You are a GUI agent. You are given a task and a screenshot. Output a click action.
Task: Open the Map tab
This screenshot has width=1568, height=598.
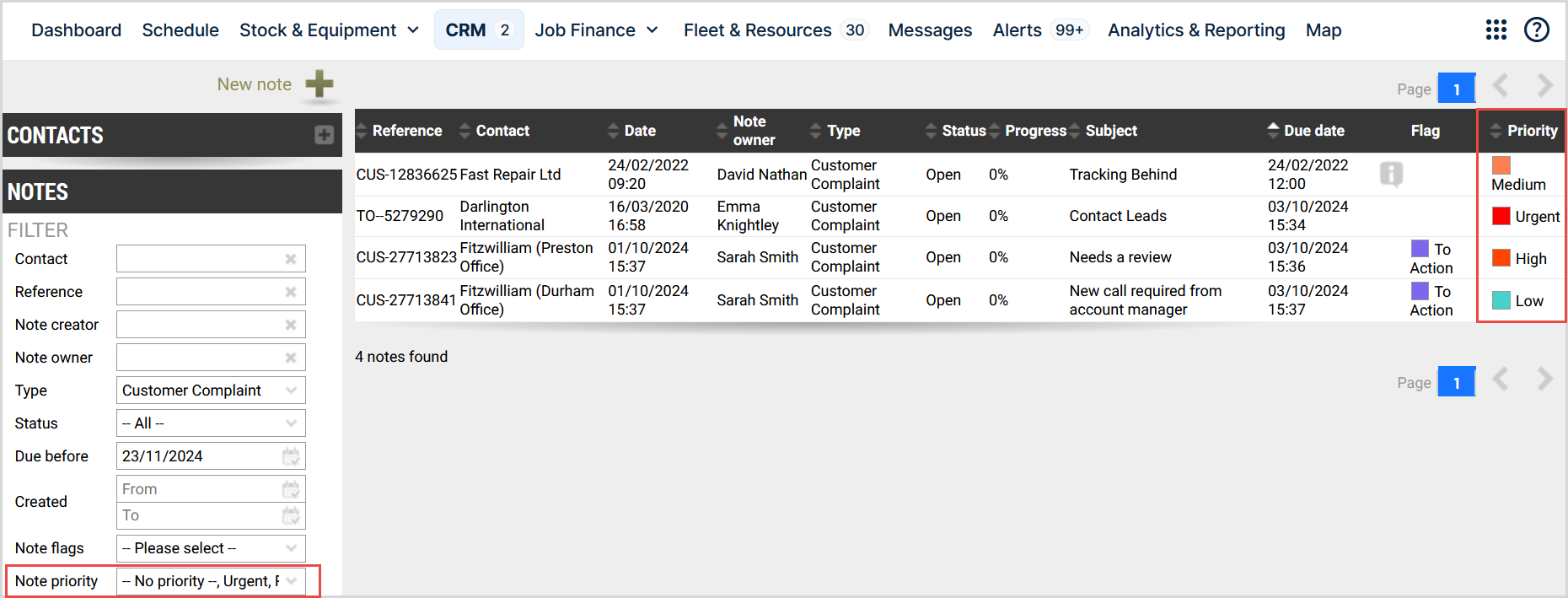tap(1324, 30)
